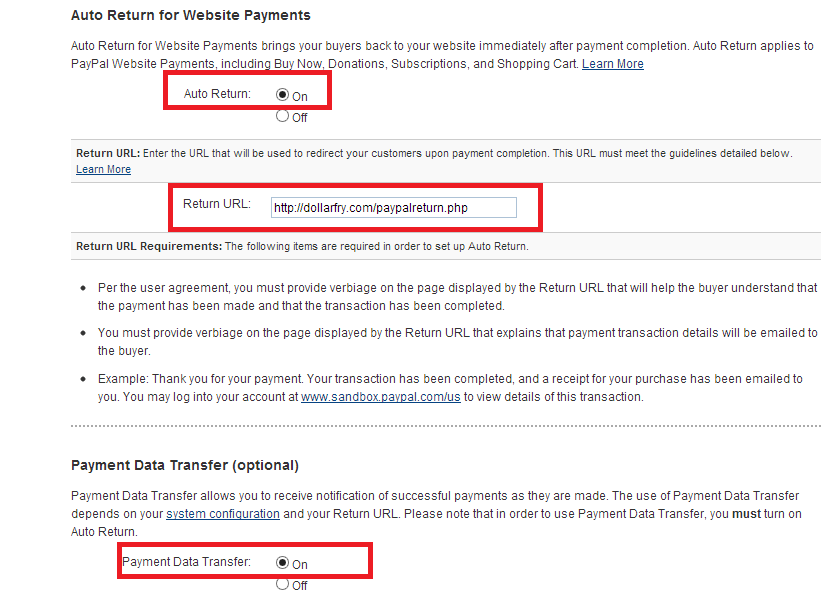
Task: Select the Auto Return Off radio button
Action: (283, 116)
